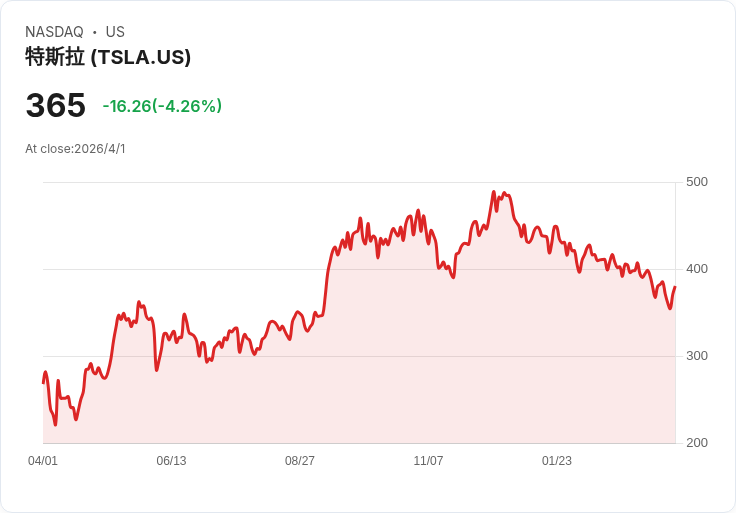This screenshot has width=736, height=513.
Task: Click the current price 365
Action: (56, 106)
